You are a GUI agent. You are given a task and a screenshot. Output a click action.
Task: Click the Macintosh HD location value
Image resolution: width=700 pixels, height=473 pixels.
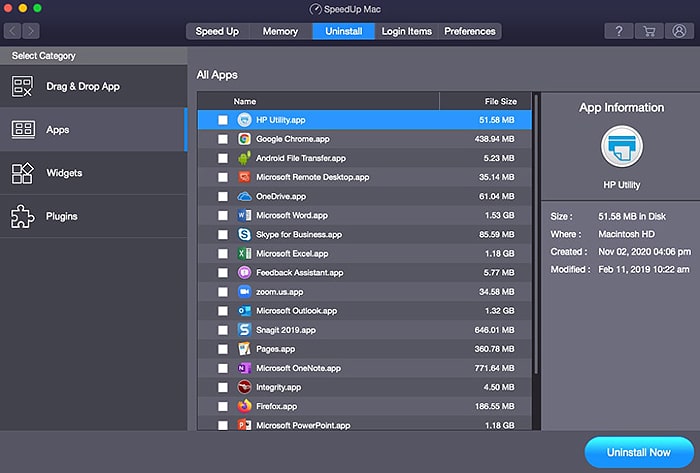pyautogui.click(x=626, y=234)
